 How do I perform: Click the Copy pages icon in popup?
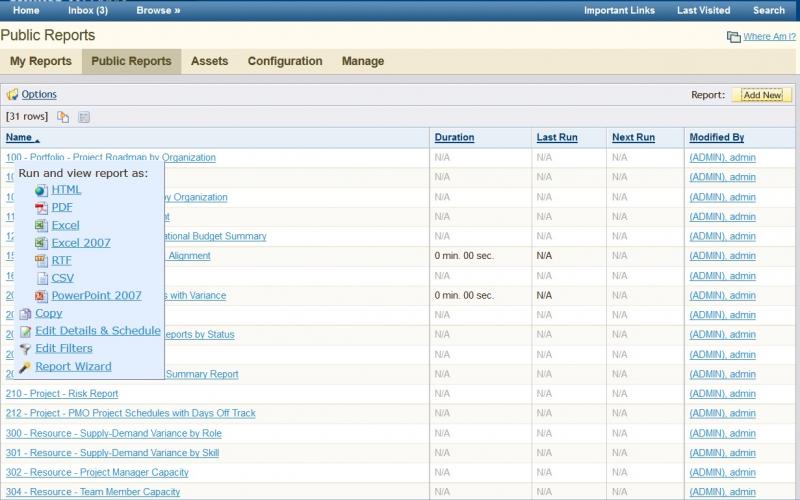click(25, 314)
